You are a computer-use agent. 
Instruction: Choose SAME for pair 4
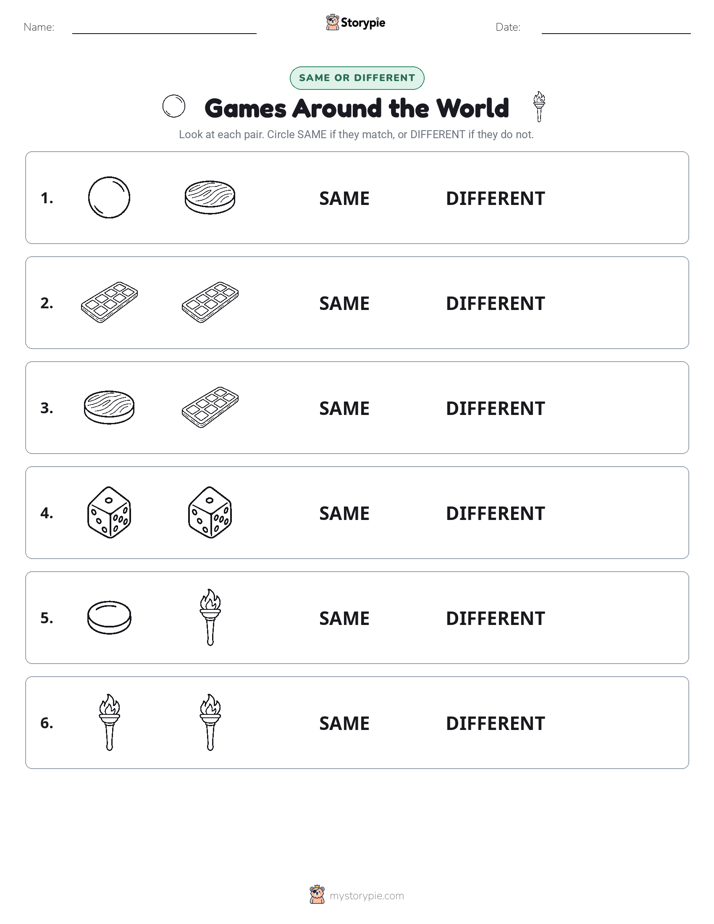(x=344, y=513)
